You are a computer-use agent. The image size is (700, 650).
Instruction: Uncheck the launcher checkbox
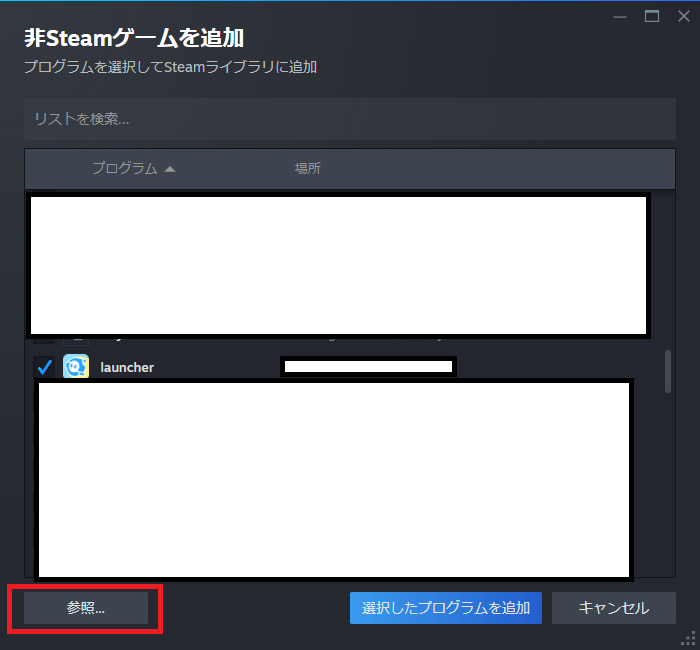click(44, 367)
